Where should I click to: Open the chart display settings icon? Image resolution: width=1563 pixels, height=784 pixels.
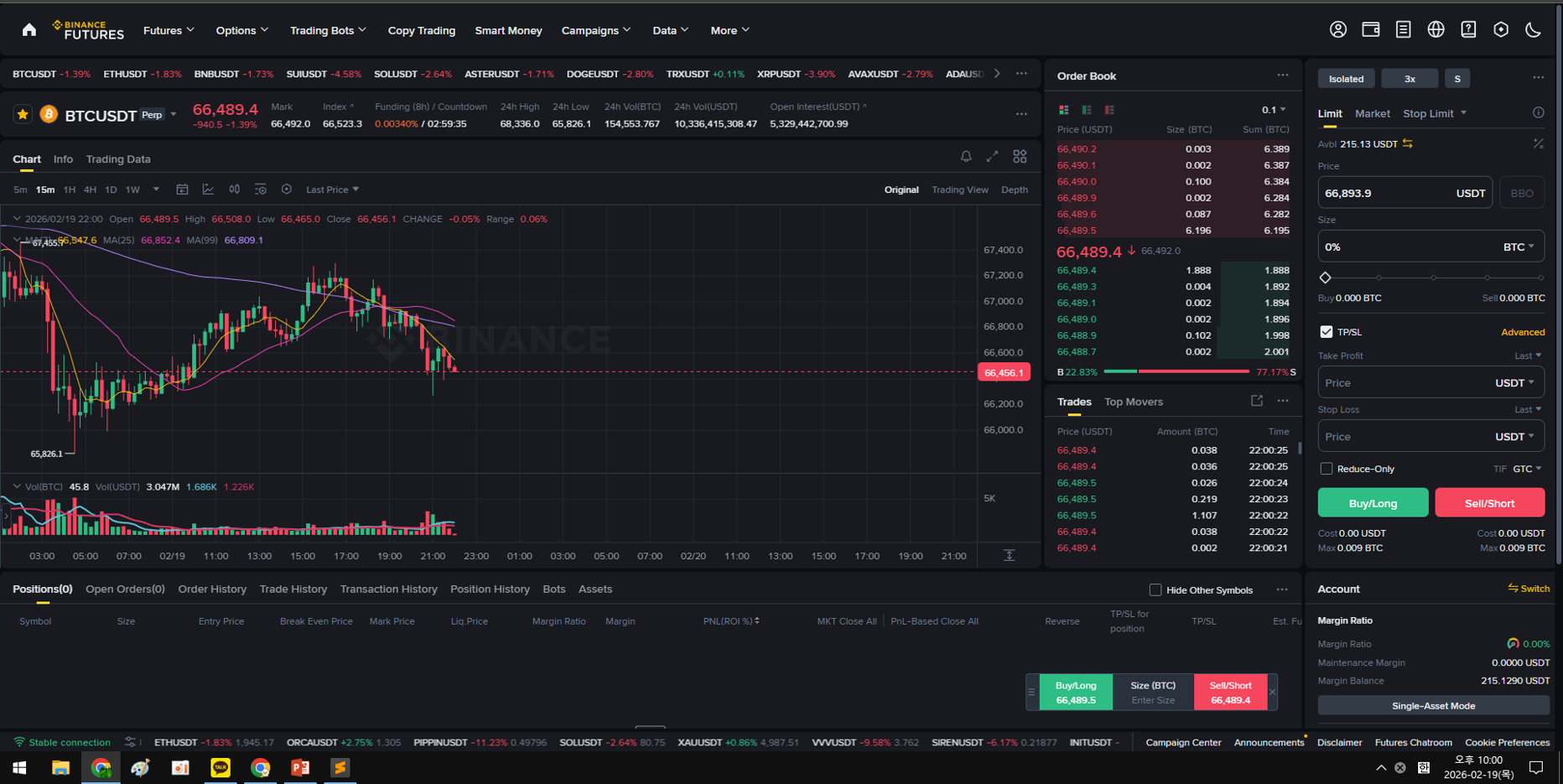(x=260, y=190)
